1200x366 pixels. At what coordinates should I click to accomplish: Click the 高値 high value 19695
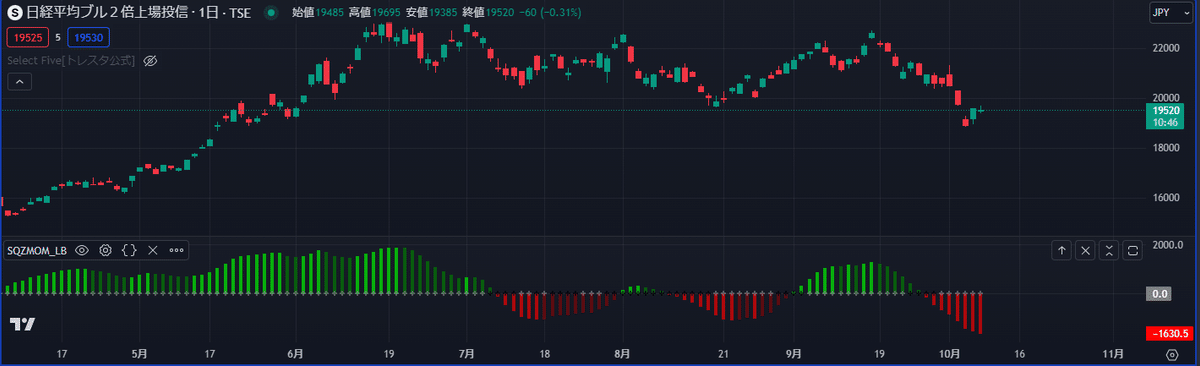388,13
